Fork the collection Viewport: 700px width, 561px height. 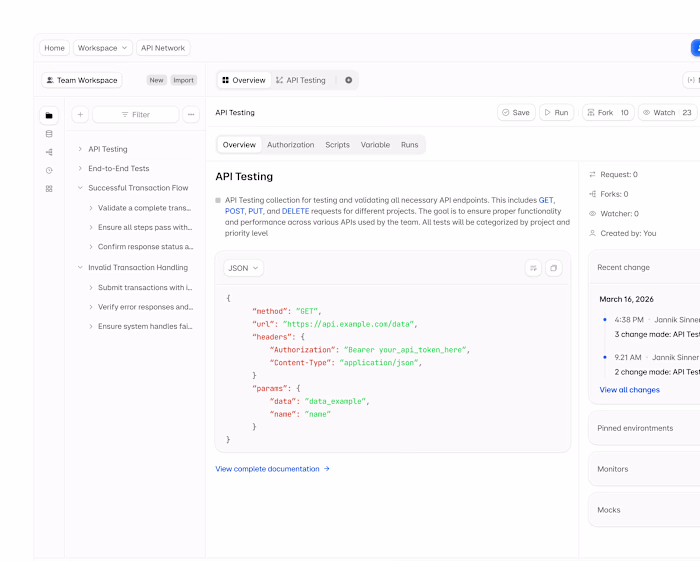[608, 113]
